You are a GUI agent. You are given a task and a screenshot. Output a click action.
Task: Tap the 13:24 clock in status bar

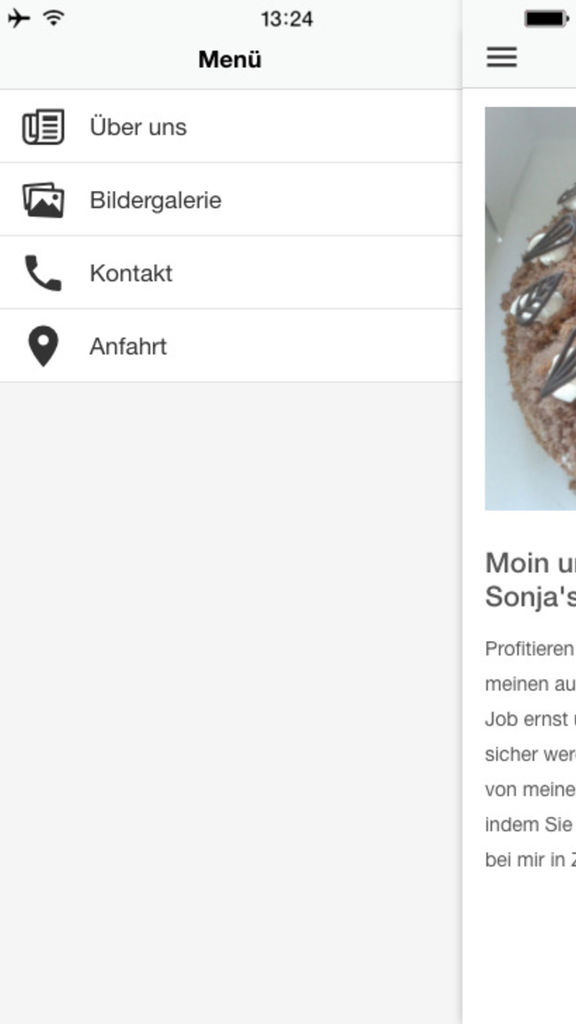(287, 19)
